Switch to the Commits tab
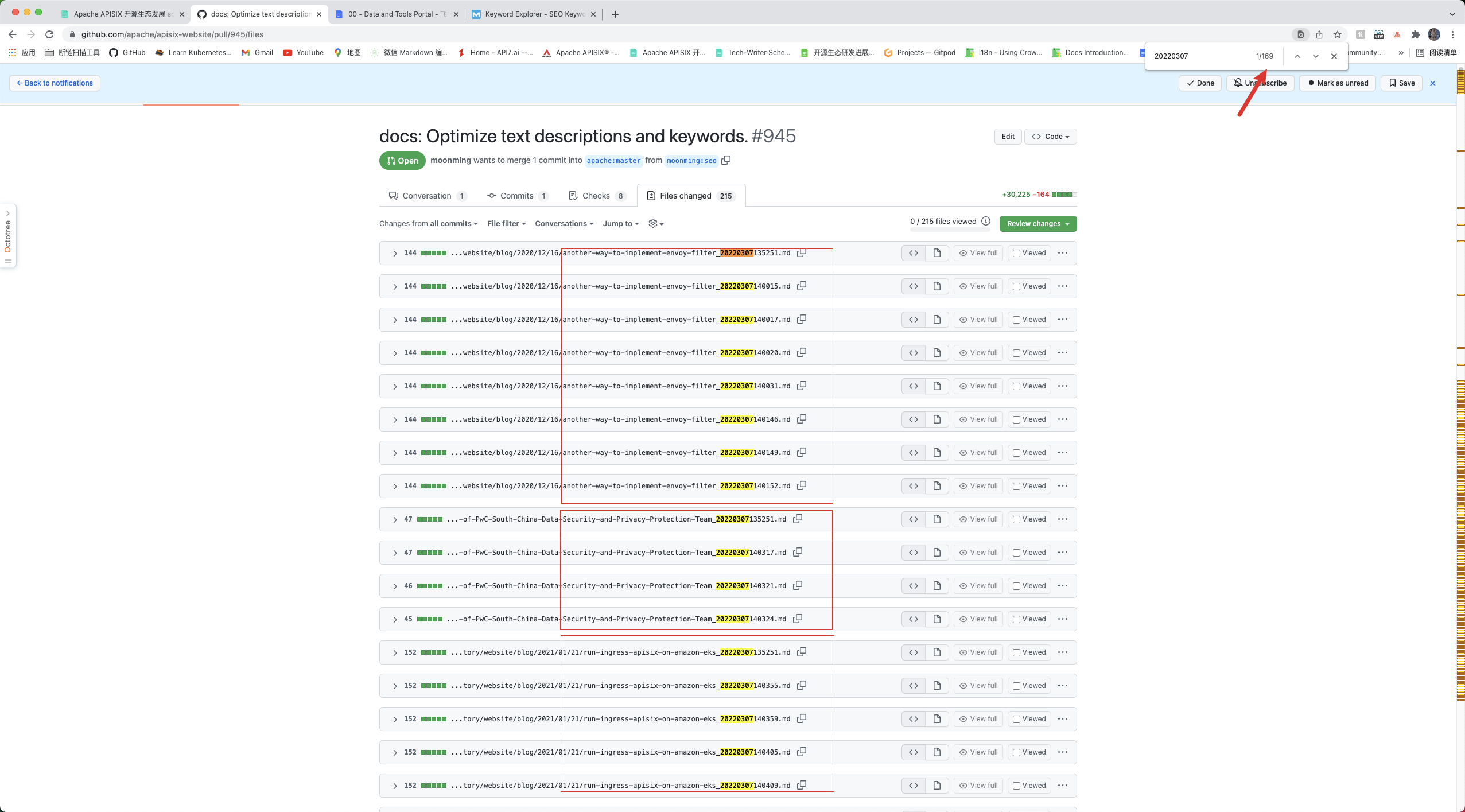The width and height of the screenshot is (1465, 812). point(516,196)
